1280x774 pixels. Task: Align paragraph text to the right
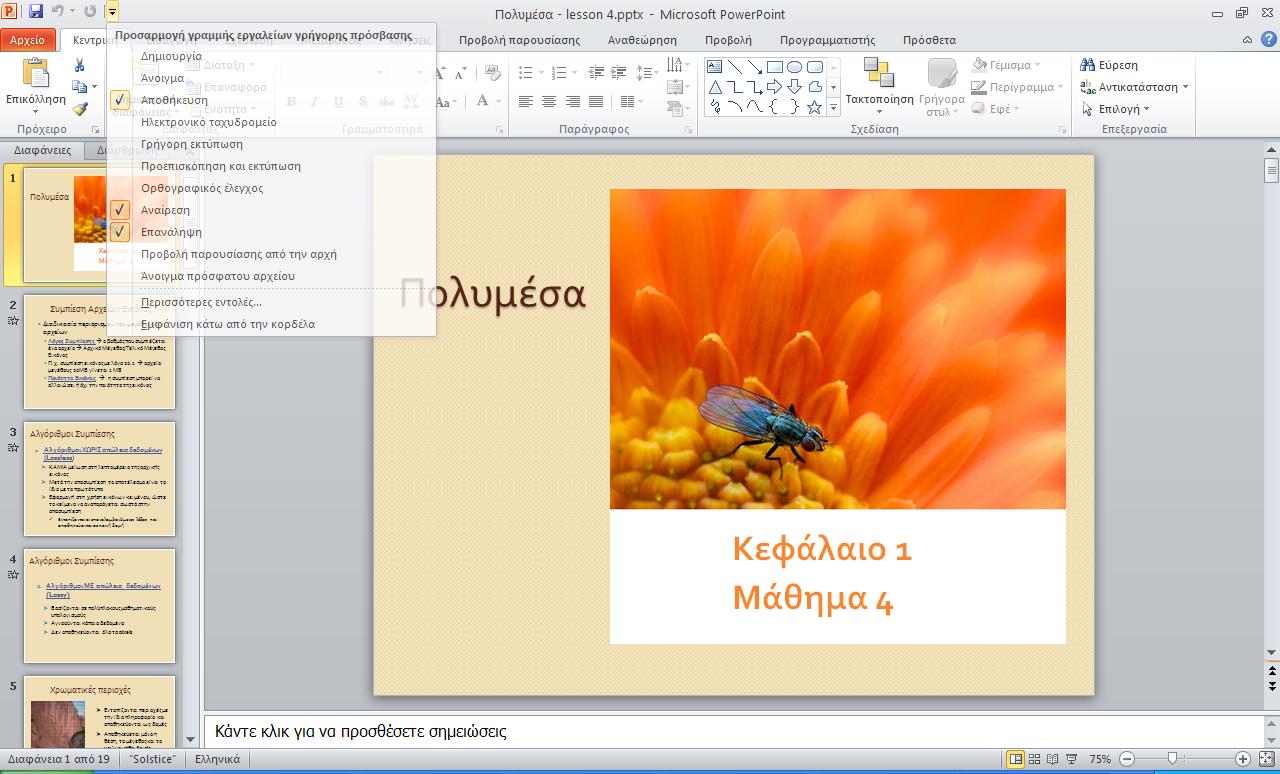coord(573,101)
